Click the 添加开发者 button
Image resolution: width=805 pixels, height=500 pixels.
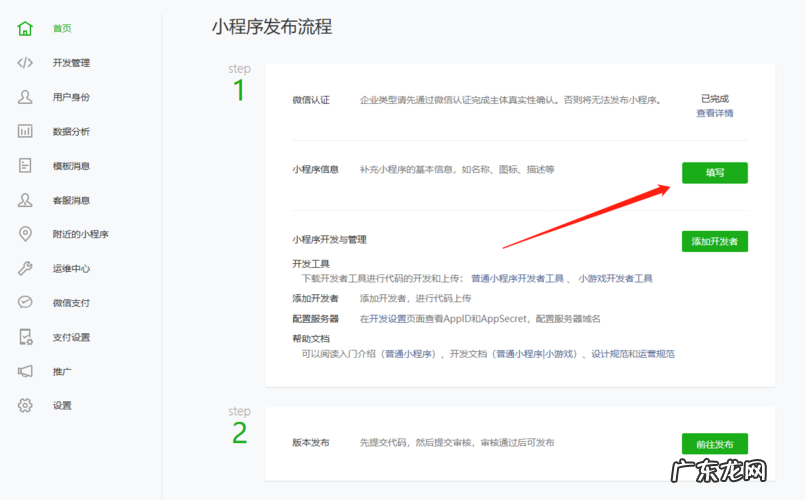pos(714,241)
